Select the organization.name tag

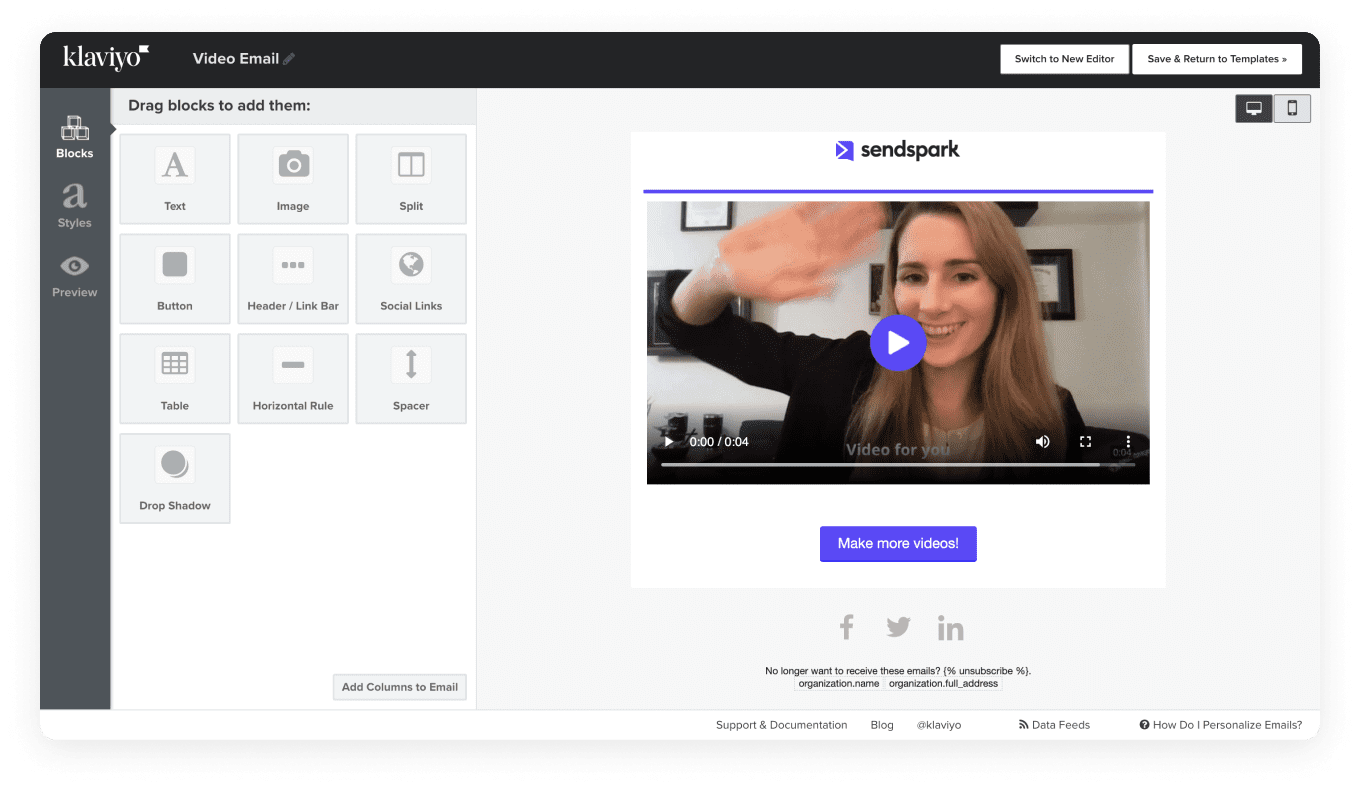839,684
